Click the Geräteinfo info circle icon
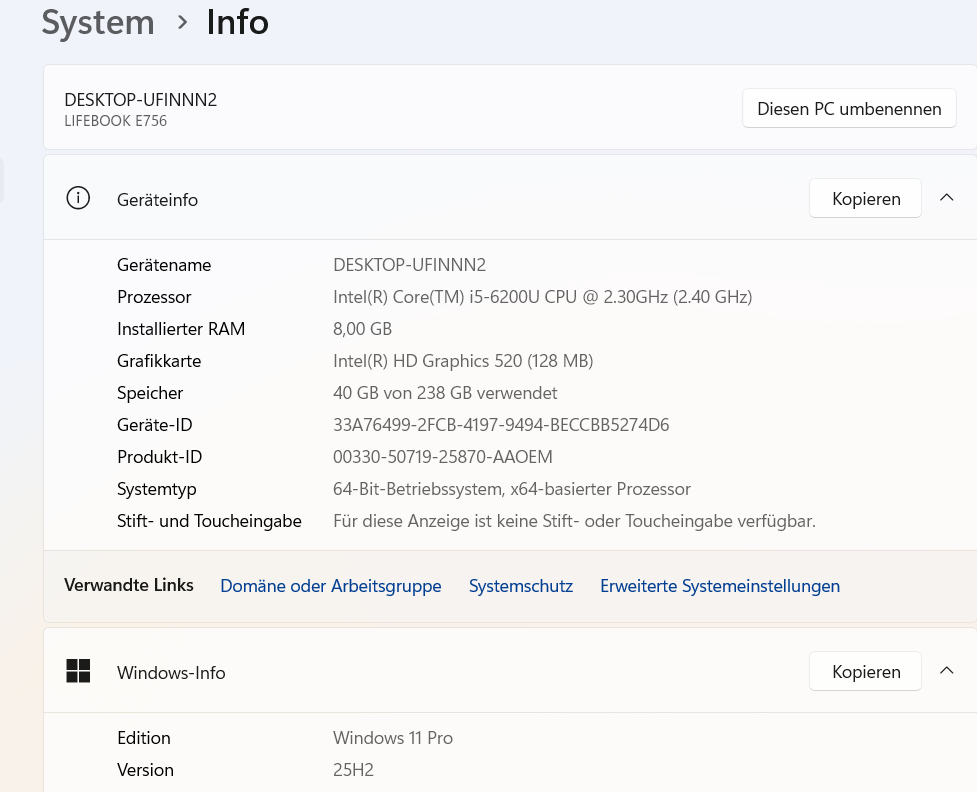977x792 pixels. point(78,198)
